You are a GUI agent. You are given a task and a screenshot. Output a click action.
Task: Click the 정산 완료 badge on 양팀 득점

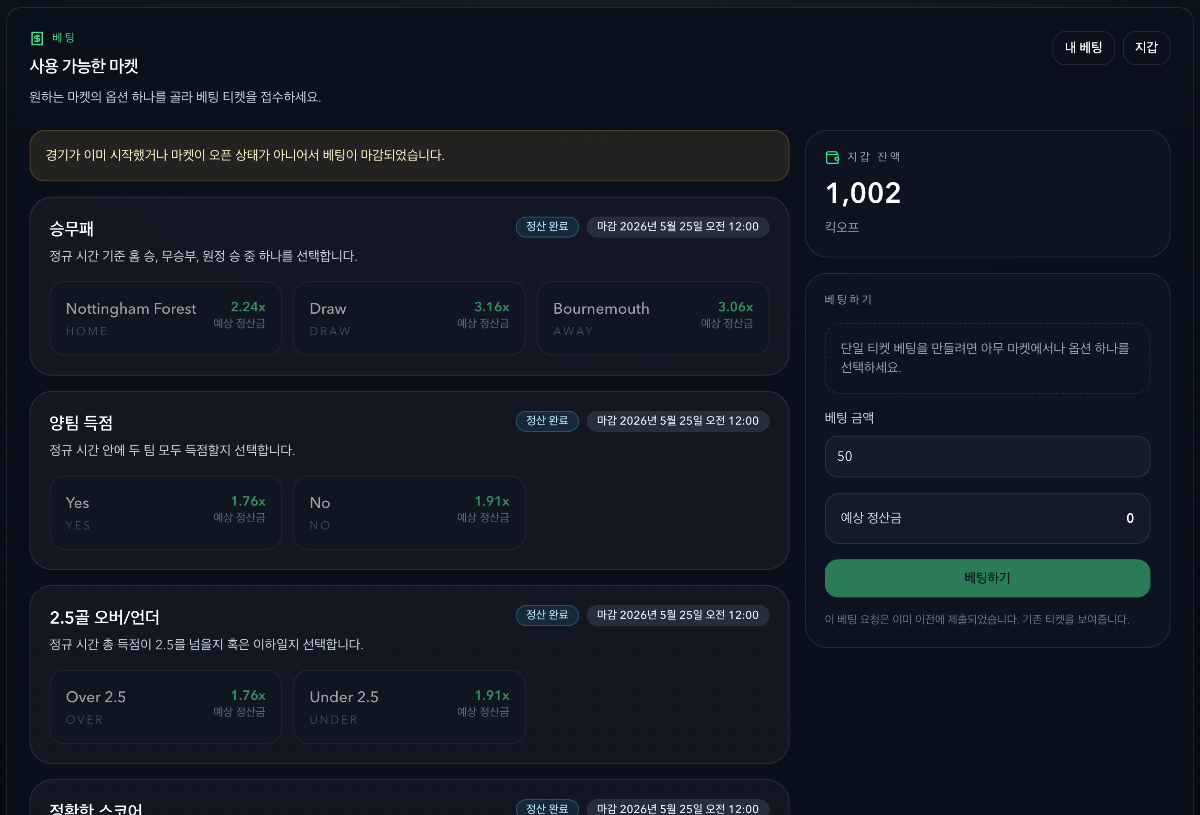[x=547, y=421]
